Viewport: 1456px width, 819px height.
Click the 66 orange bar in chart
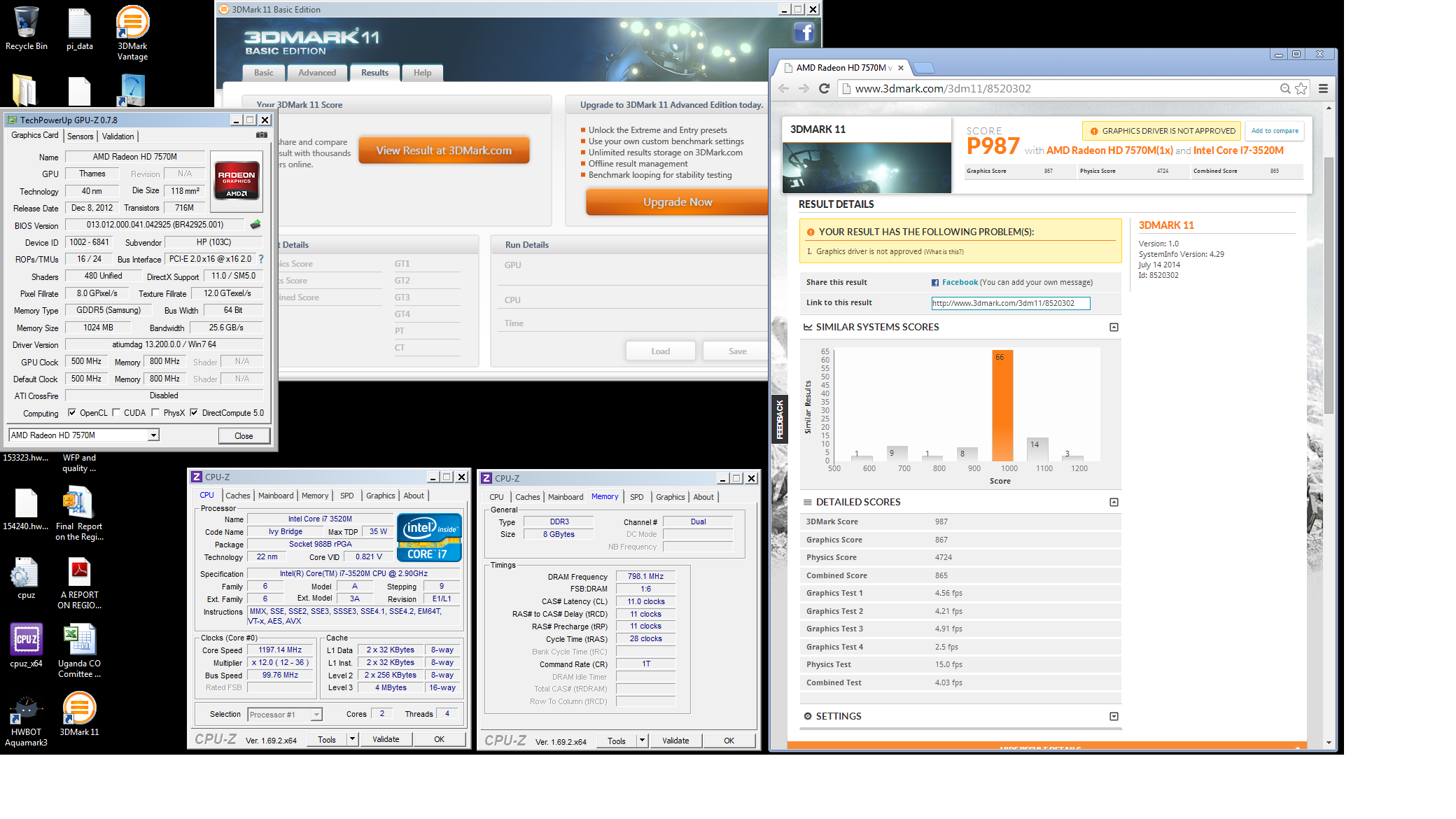[1002, 406]
